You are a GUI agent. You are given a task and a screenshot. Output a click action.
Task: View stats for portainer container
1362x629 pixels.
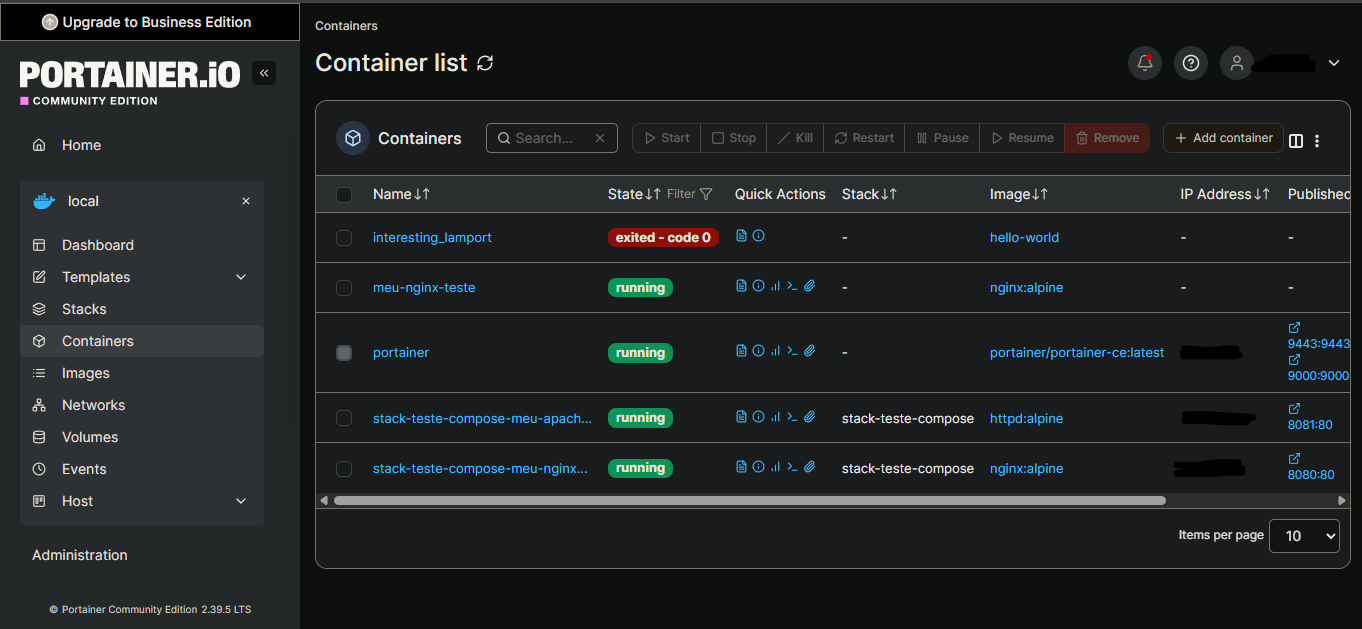click(775, 351)
